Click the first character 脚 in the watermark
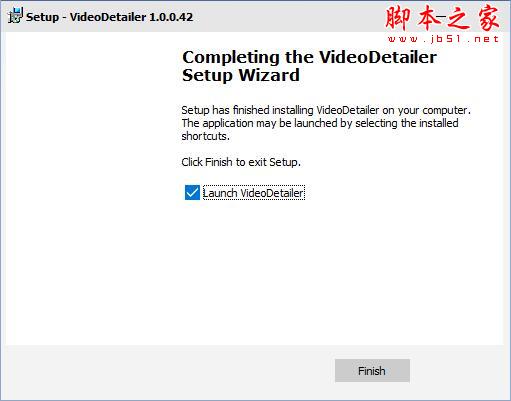The image size is (511, 401). [x=398, y=18]
